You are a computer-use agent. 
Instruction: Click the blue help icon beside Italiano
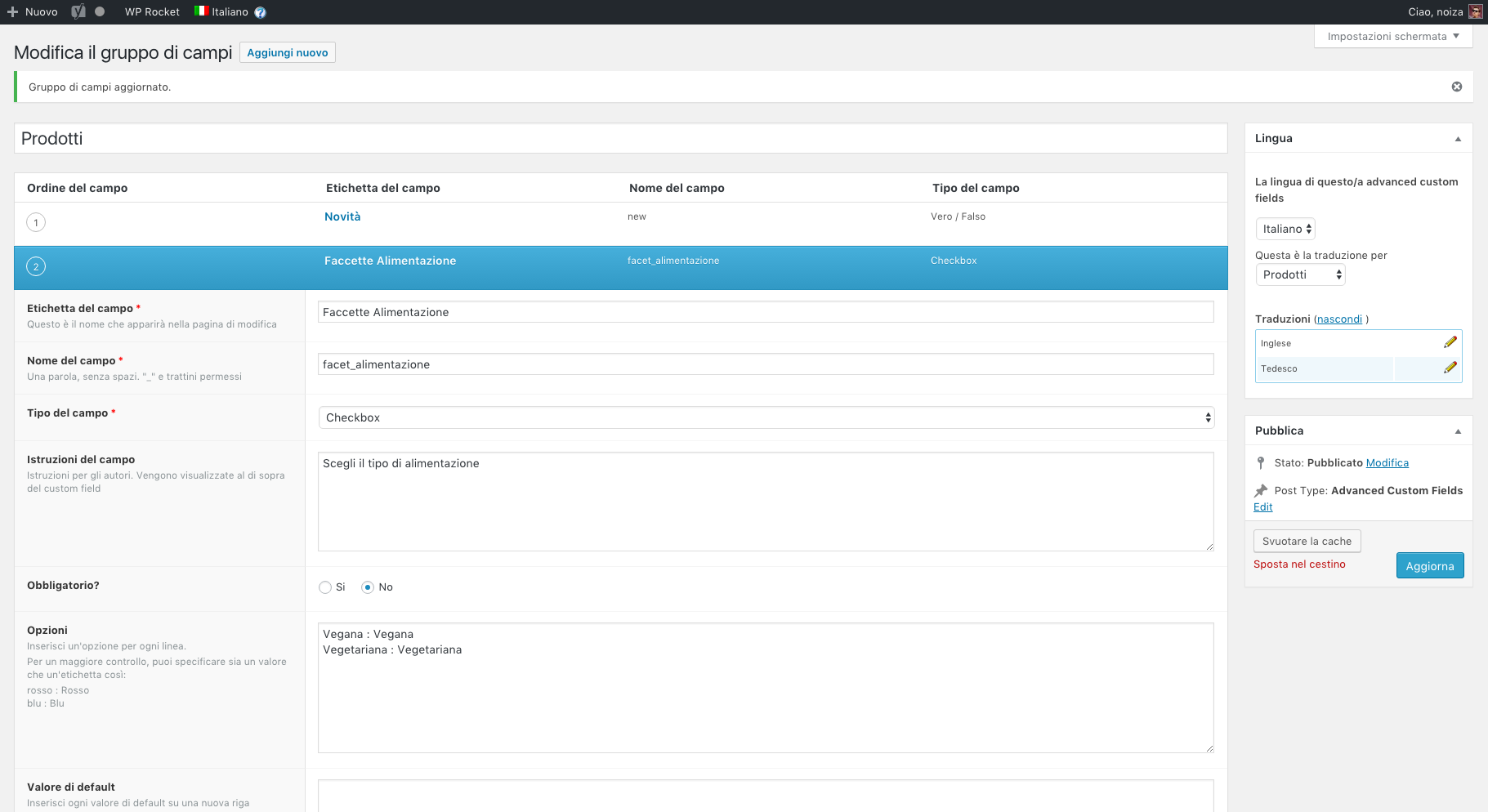[x=260, y=12]
